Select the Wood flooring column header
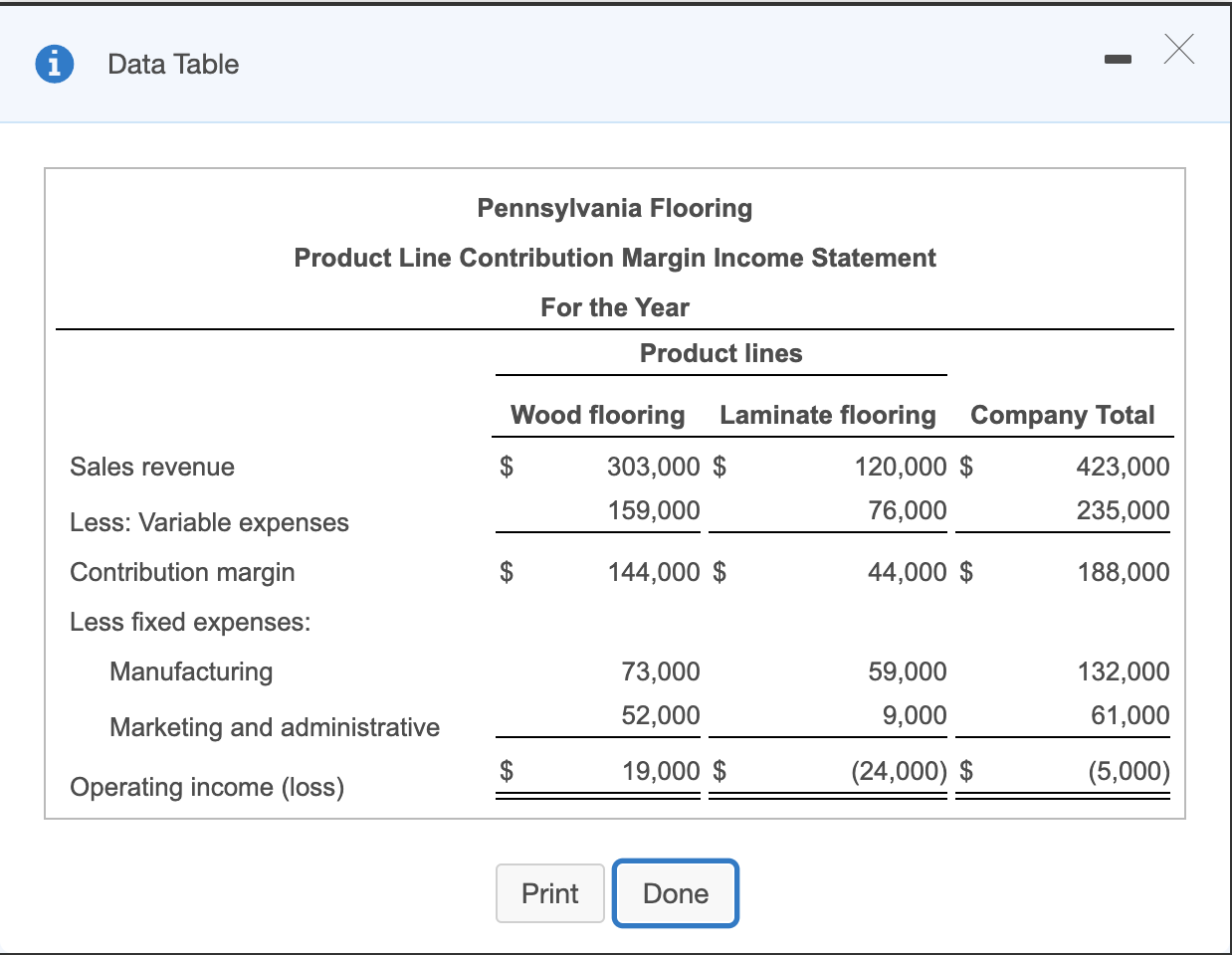 [x=597, y=415]
